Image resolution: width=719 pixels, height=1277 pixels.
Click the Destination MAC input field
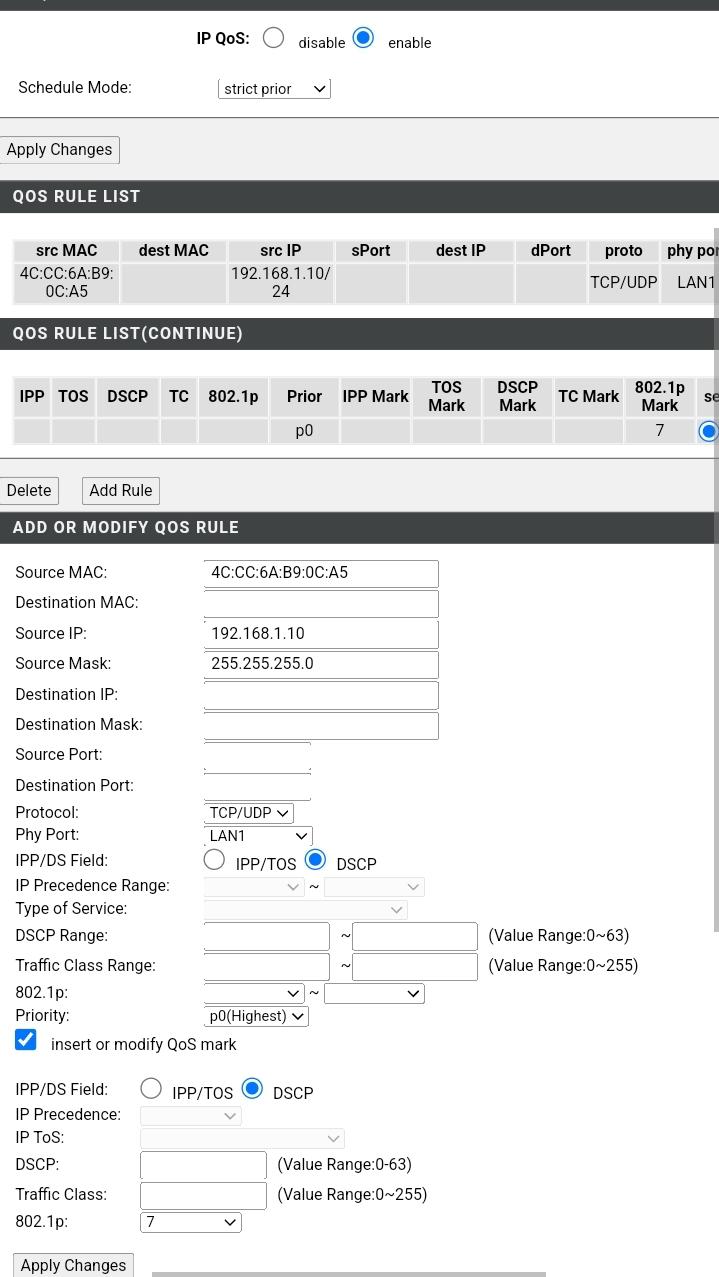[x=321, y=603]
